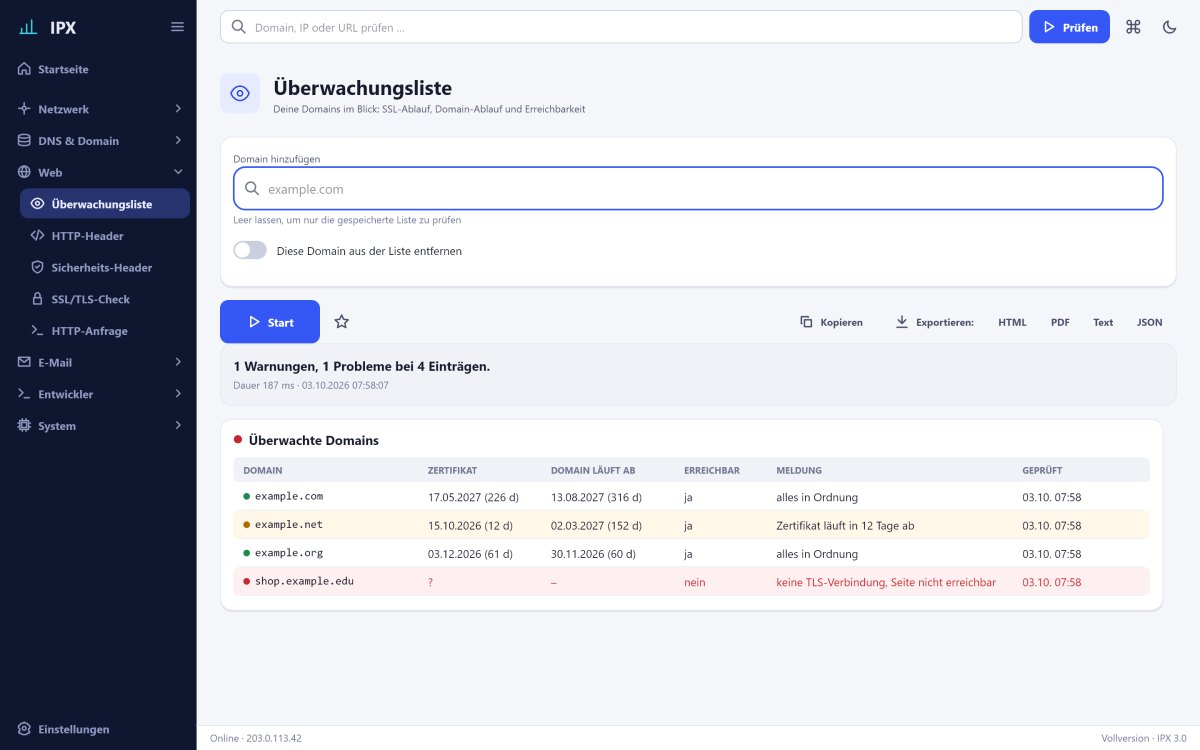Image resolution: width=1200 pixels, height=750 pixels.
Task: Click the System chip icon
Action: 25,426
